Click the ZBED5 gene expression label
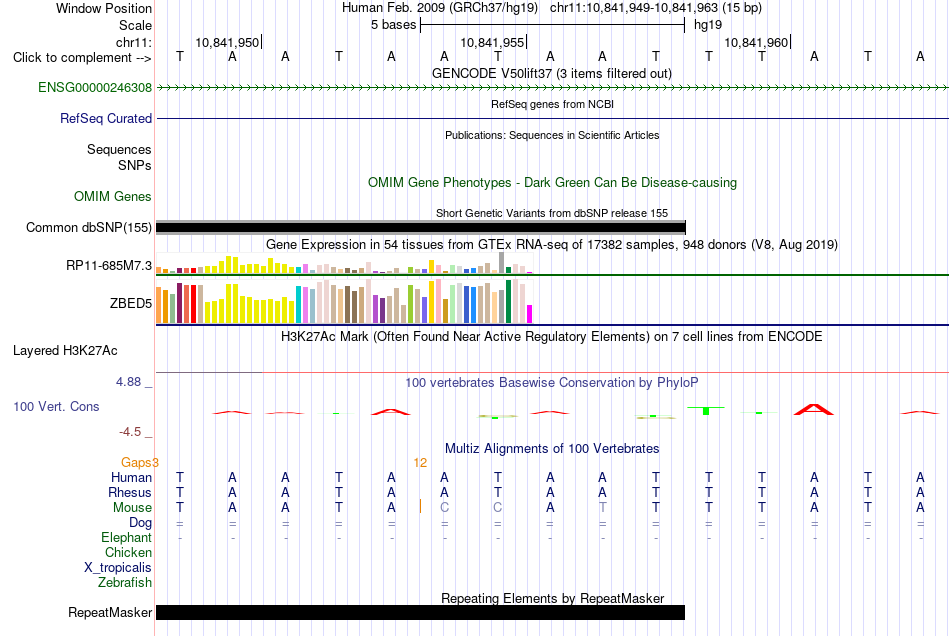This screenshot has width=950, height=636. (131, 303)
